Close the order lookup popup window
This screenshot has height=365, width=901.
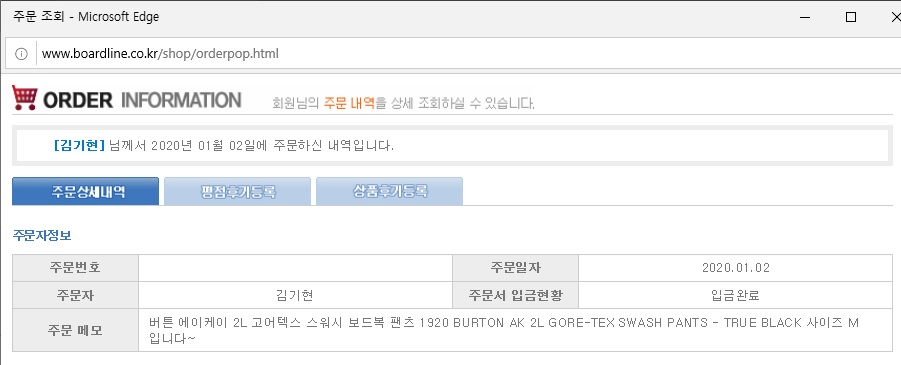click(895, 17)
